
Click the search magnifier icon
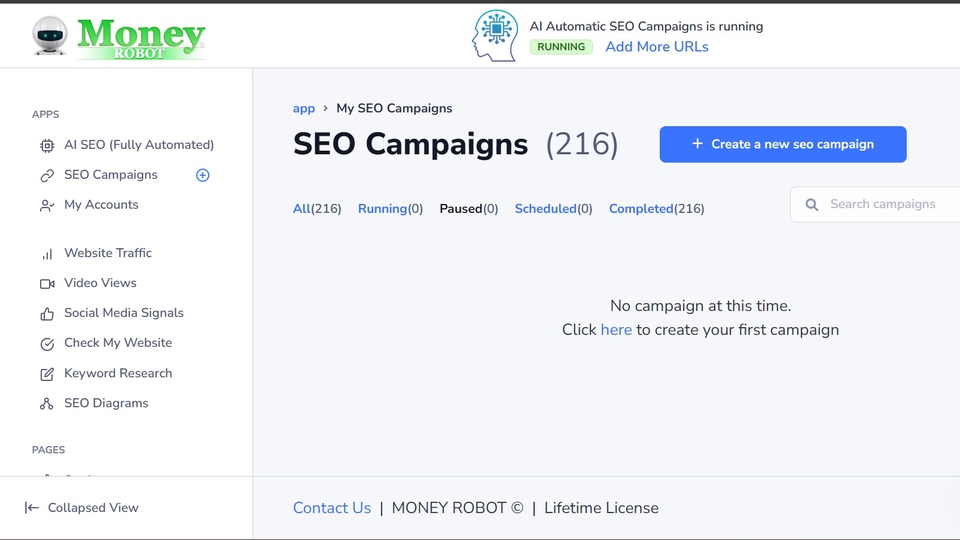click(x=812, y=204)
